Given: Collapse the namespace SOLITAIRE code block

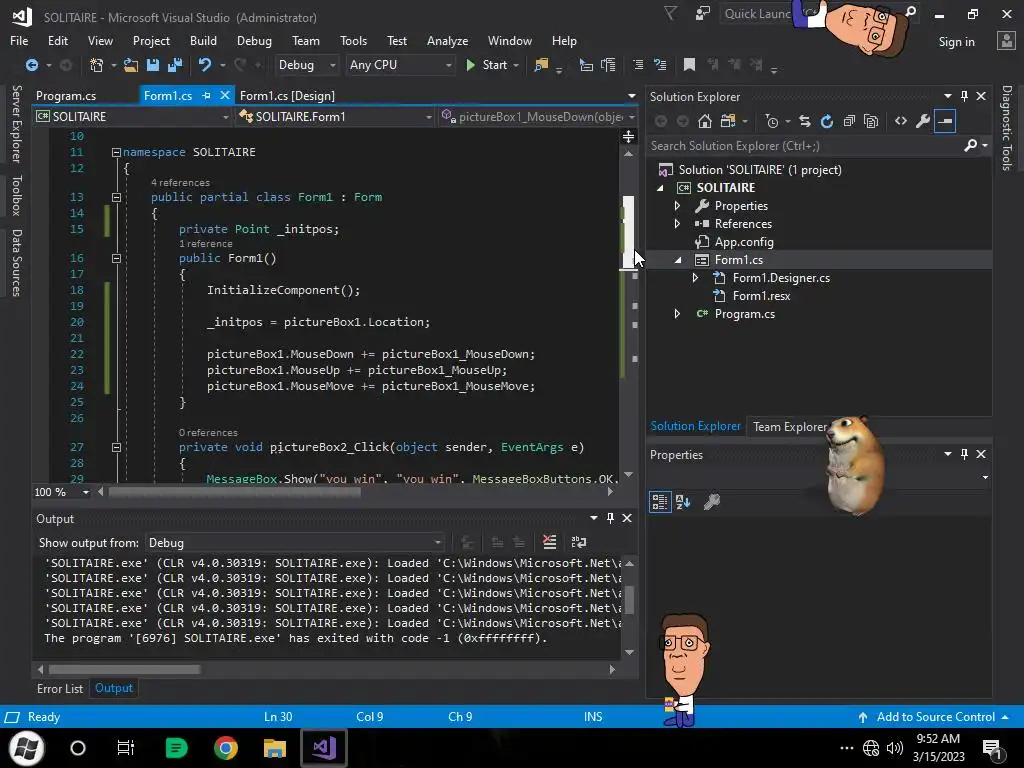Looking at the screenshot, I should [x=116, y=152].
